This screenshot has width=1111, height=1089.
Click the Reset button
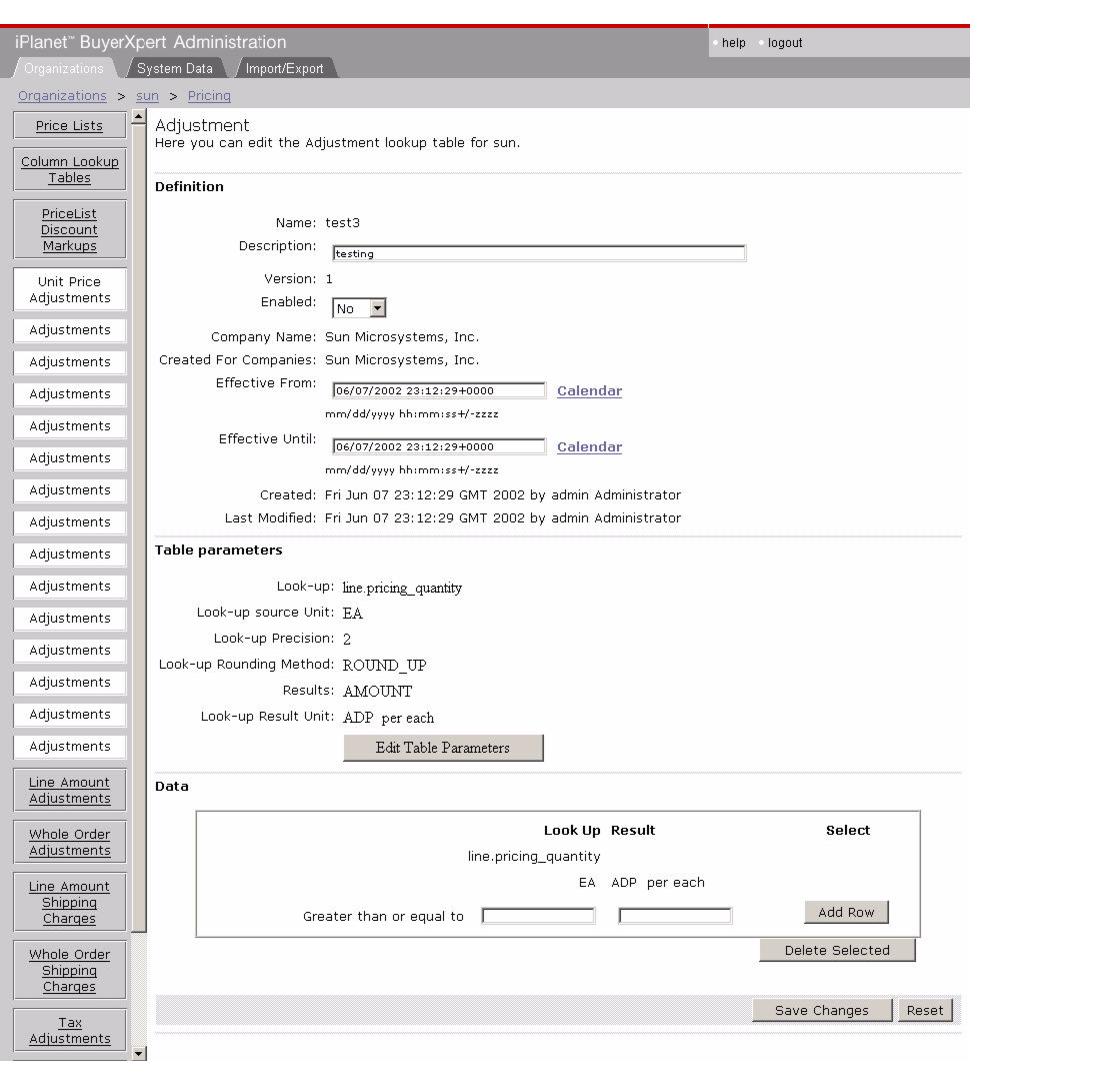[x=925, y=1010]
